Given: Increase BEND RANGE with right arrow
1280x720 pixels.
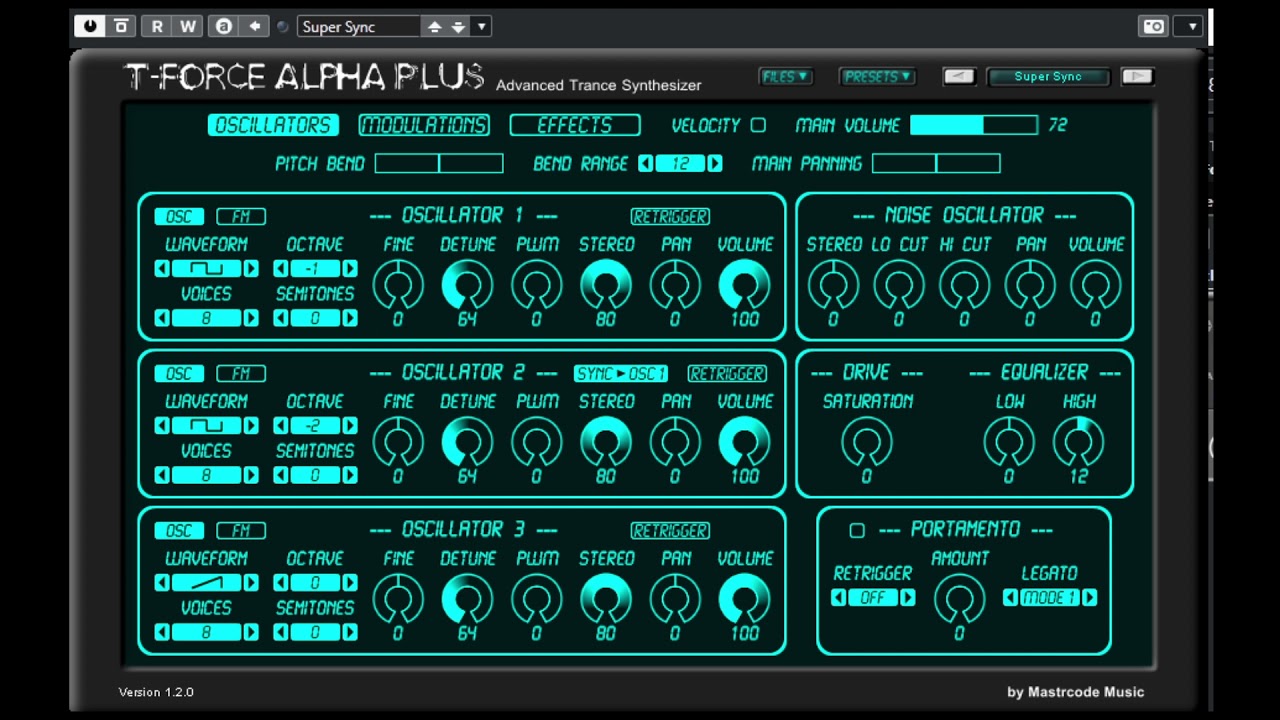Looking at the screenshot, I should coord(714,163).
